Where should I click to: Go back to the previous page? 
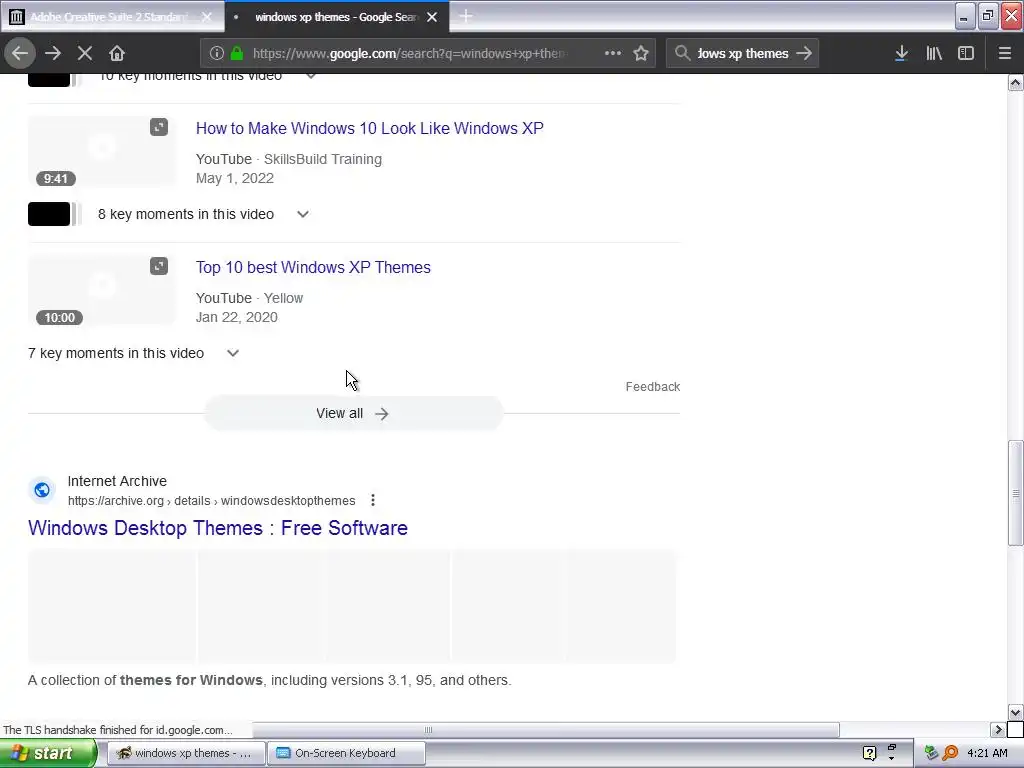tap(20, 53)
